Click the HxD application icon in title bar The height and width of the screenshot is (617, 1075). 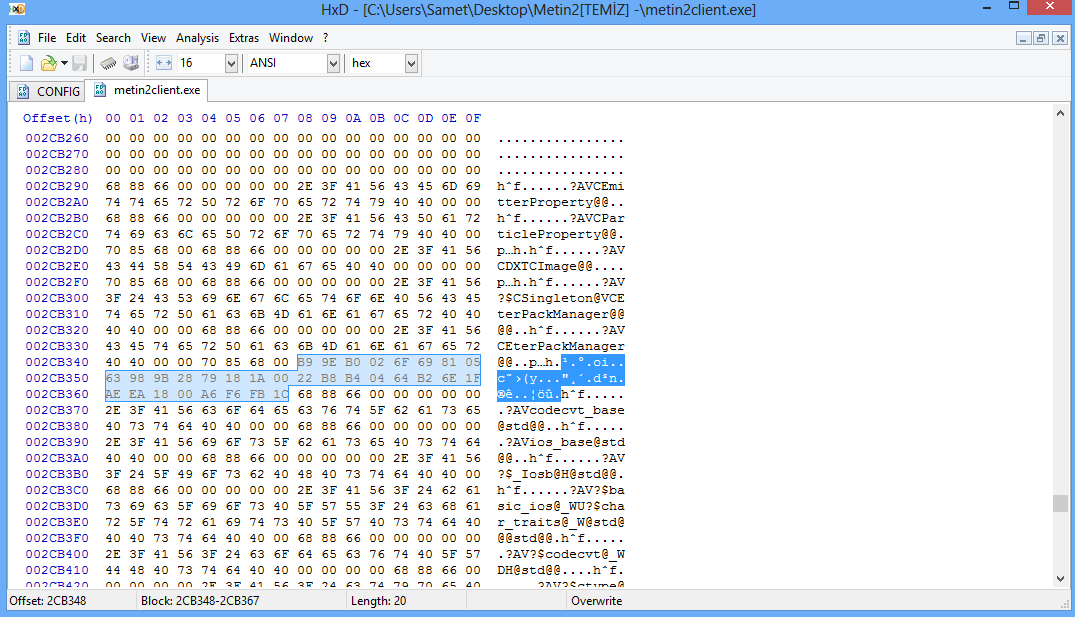tap(17, 10)
